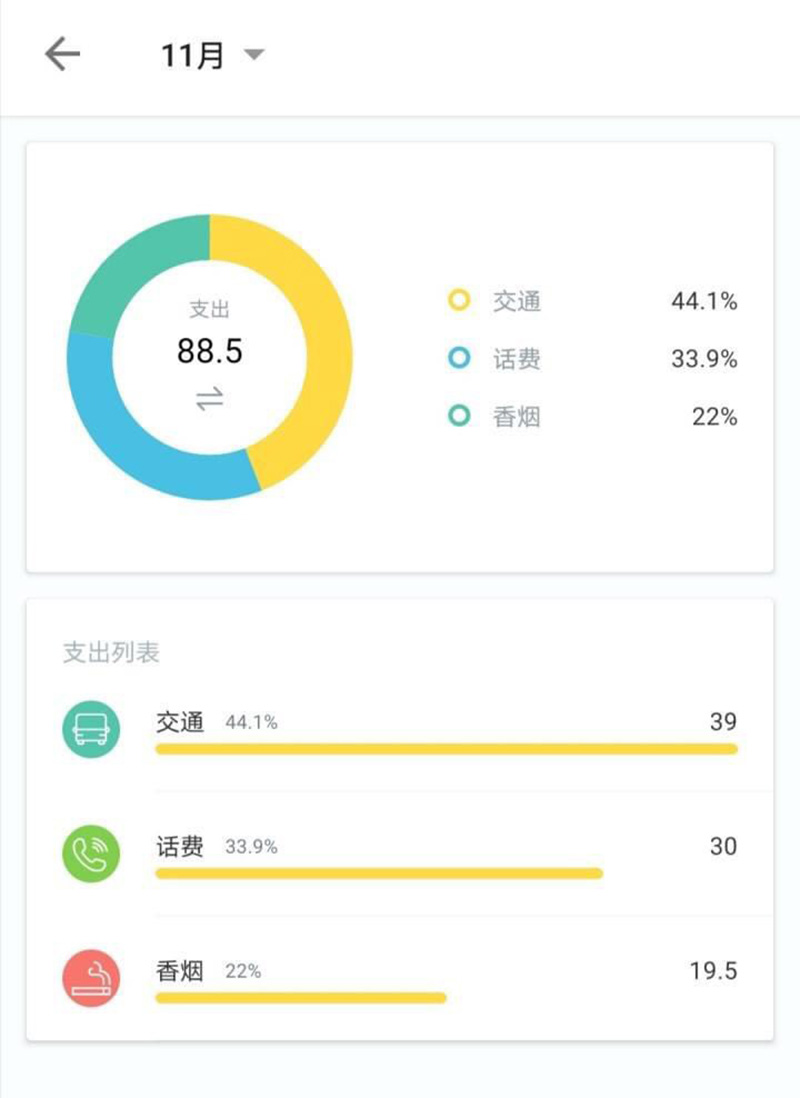Tap the green bus 交通 icon
Viewport: 800px width, 1098px height.
tap(91, 729)
